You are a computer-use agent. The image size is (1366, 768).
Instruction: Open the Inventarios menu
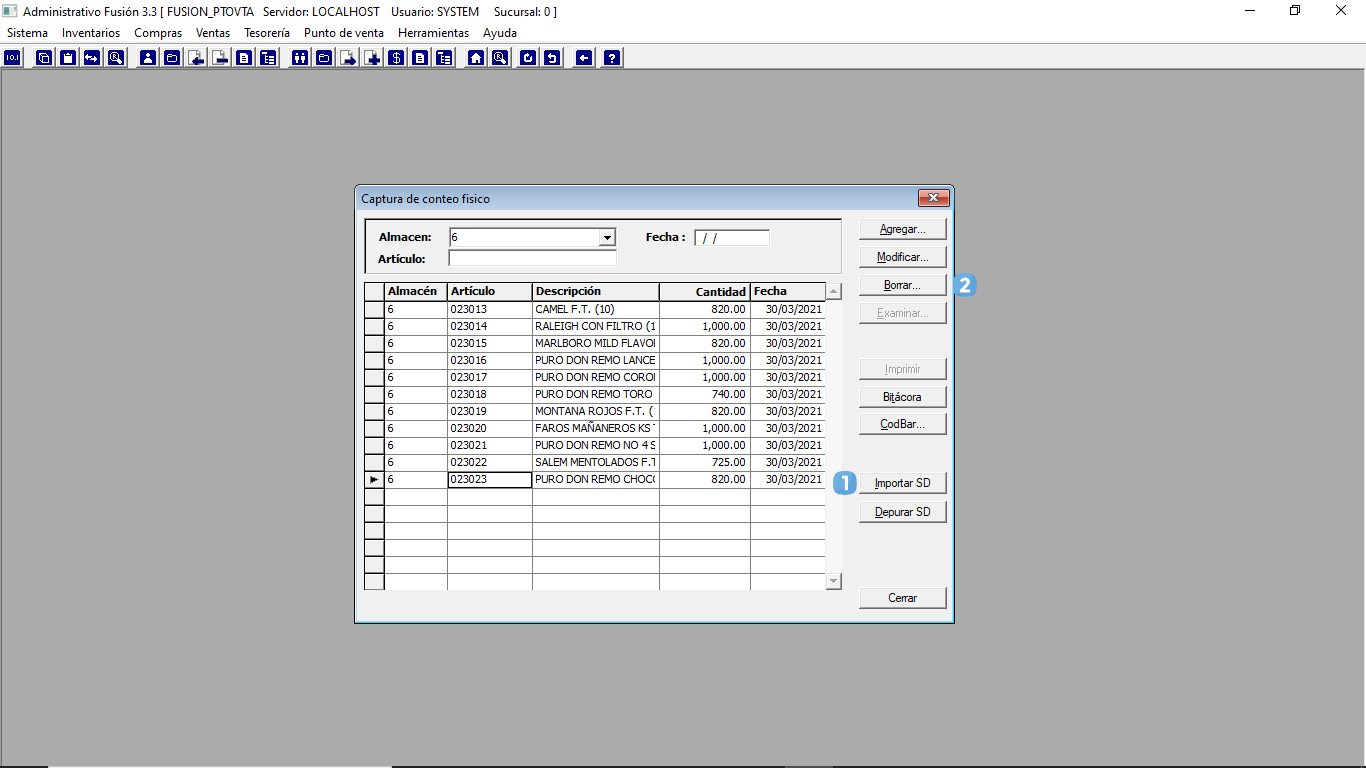(91, 33)
